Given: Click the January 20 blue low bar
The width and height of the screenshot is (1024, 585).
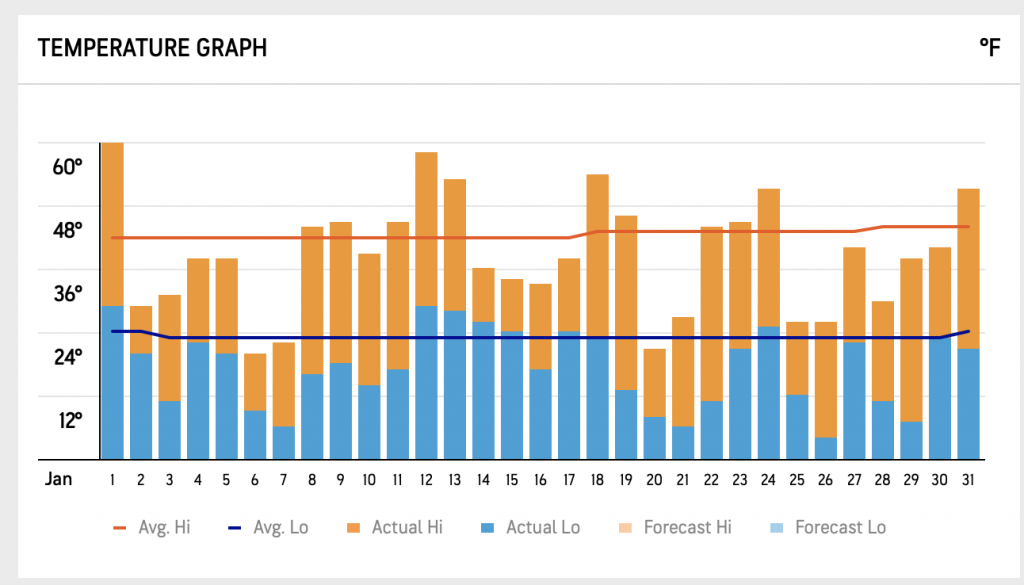Looking at the screenshot, I should coord(654,438).
